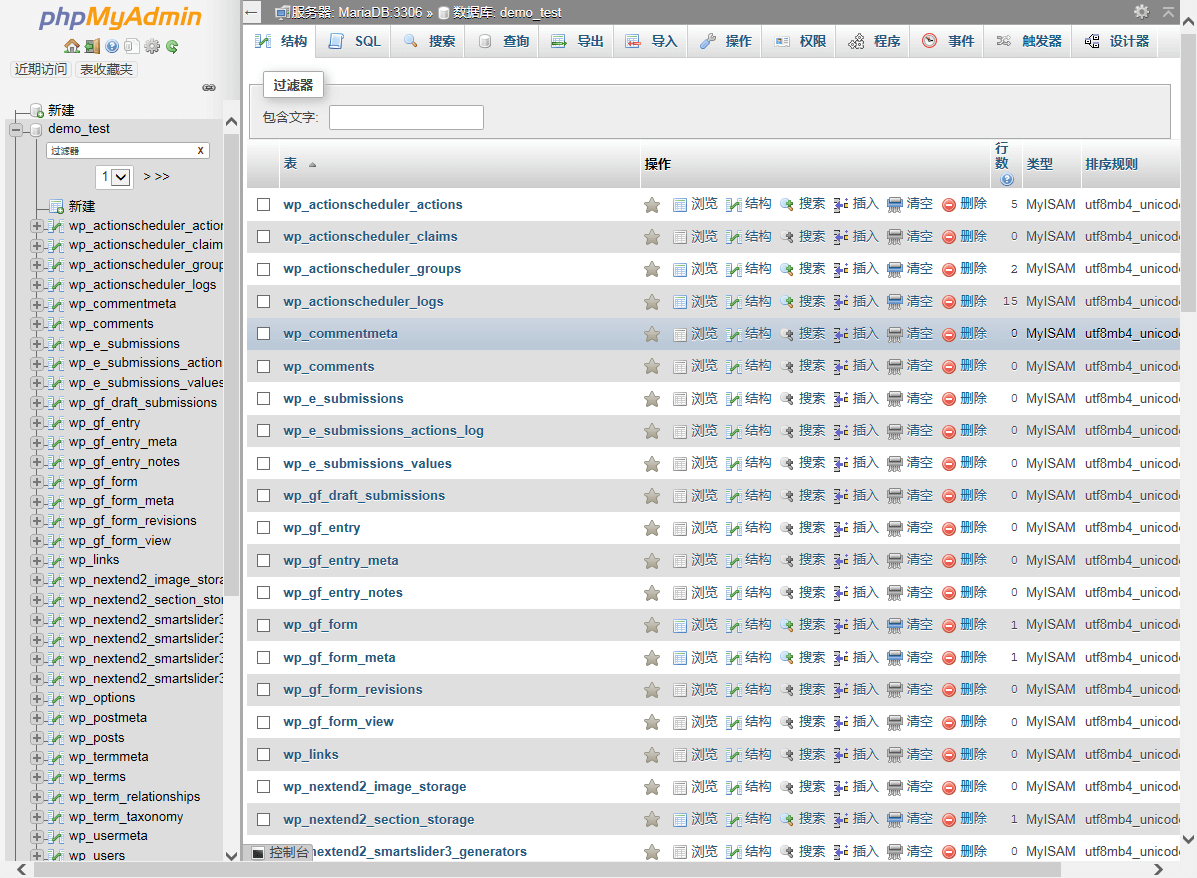Open the 操作 operations tab
This screenshot has width=1197, height=878.
click(726, 41)
